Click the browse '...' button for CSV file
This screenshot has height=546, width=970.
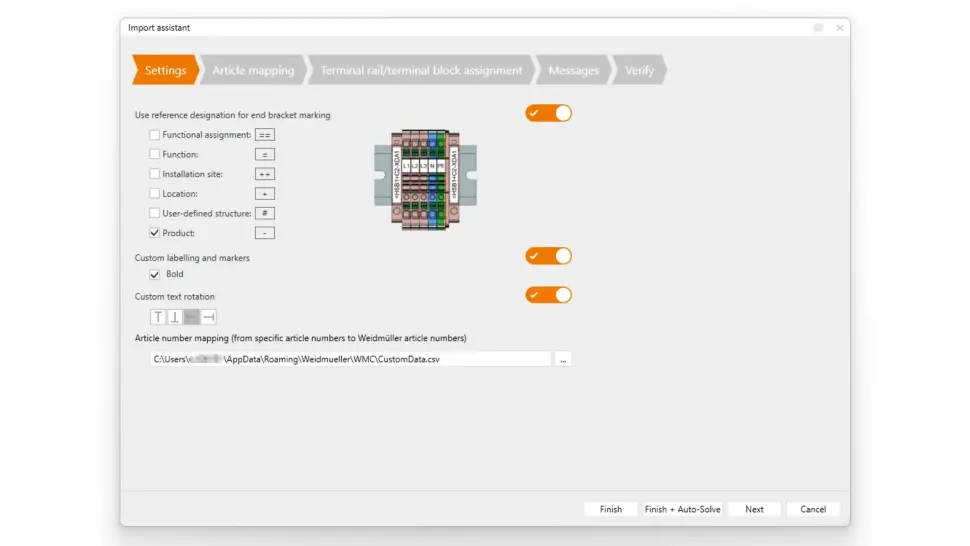click(x=563, y=359)
